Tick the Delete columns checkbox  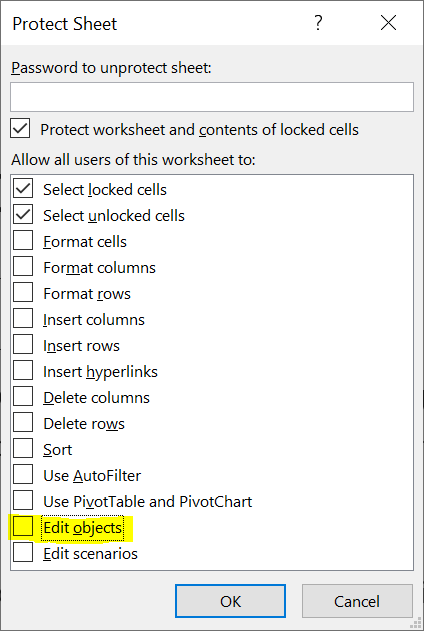[23, 397]
